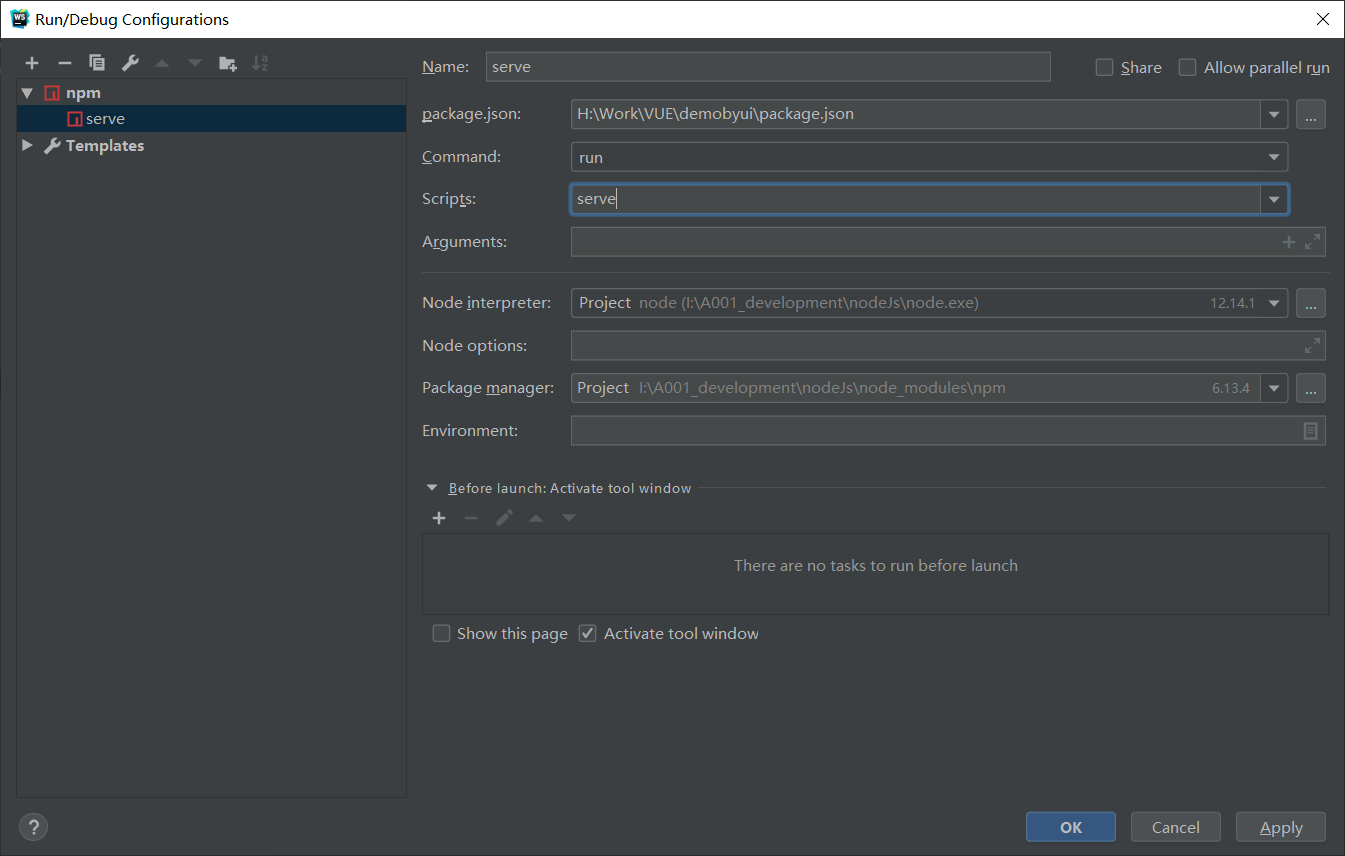Viewport: 1345px width, 856px height.
Task: Click "There are no tasks to run" message
Action: 876,565
